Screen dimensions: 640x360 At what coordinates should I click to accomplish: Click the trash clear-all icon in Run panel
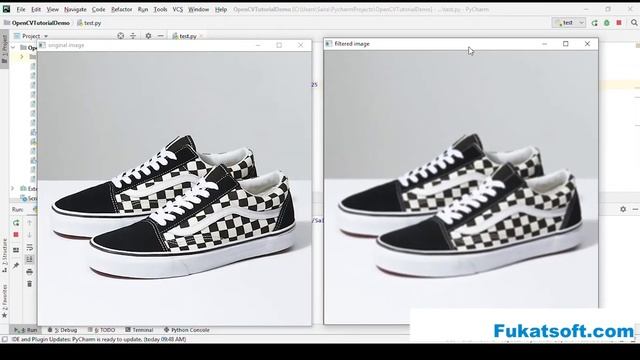[29, 284]
